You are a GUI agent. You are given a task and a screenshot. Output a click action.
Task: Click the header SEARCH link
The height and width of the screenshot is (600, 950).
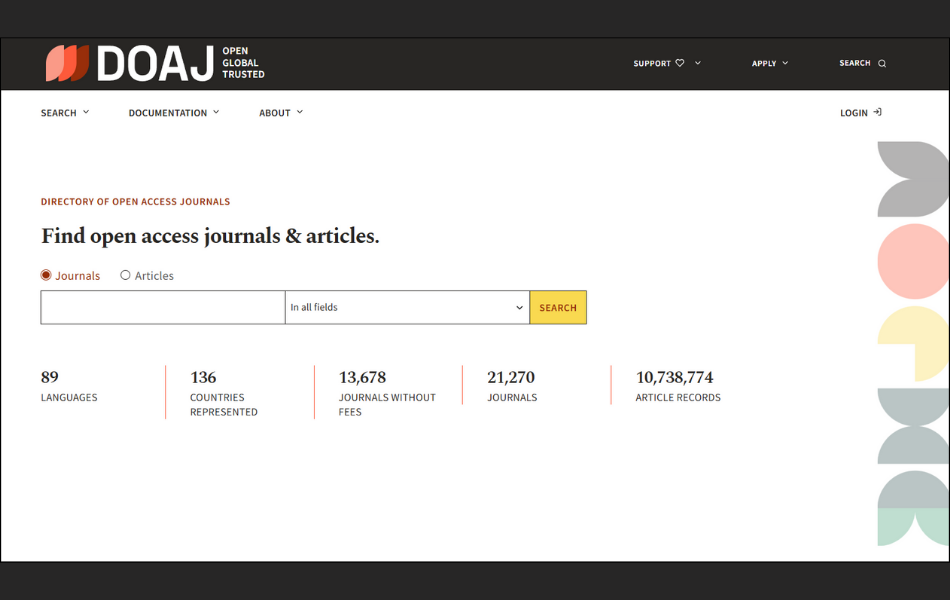[863, 63]
